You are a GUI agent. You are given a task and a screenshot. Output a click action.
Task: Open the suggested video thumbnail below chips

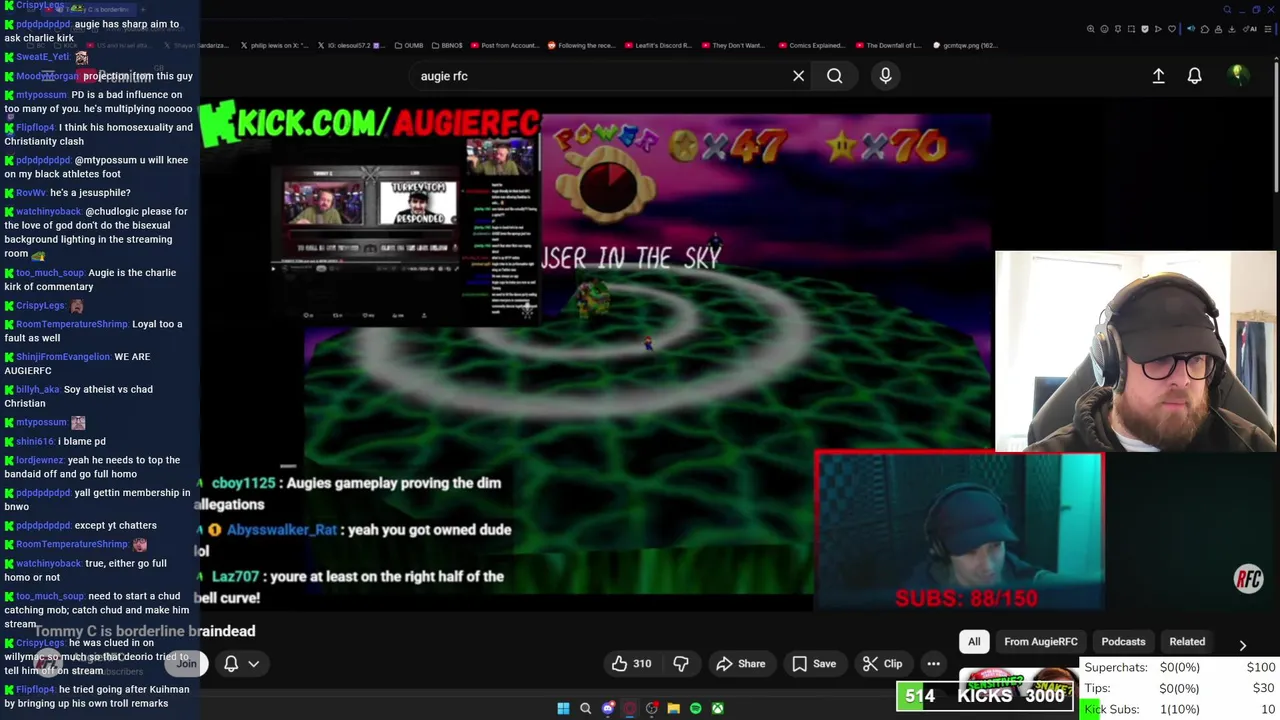click(x=1017, y=682)
